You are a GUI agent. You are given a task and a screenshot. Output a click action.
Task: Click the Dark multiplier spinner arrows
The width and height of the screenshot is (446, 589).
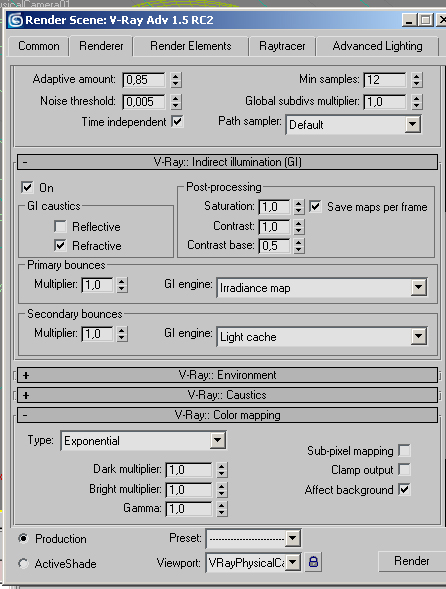(x=222, y=470)
